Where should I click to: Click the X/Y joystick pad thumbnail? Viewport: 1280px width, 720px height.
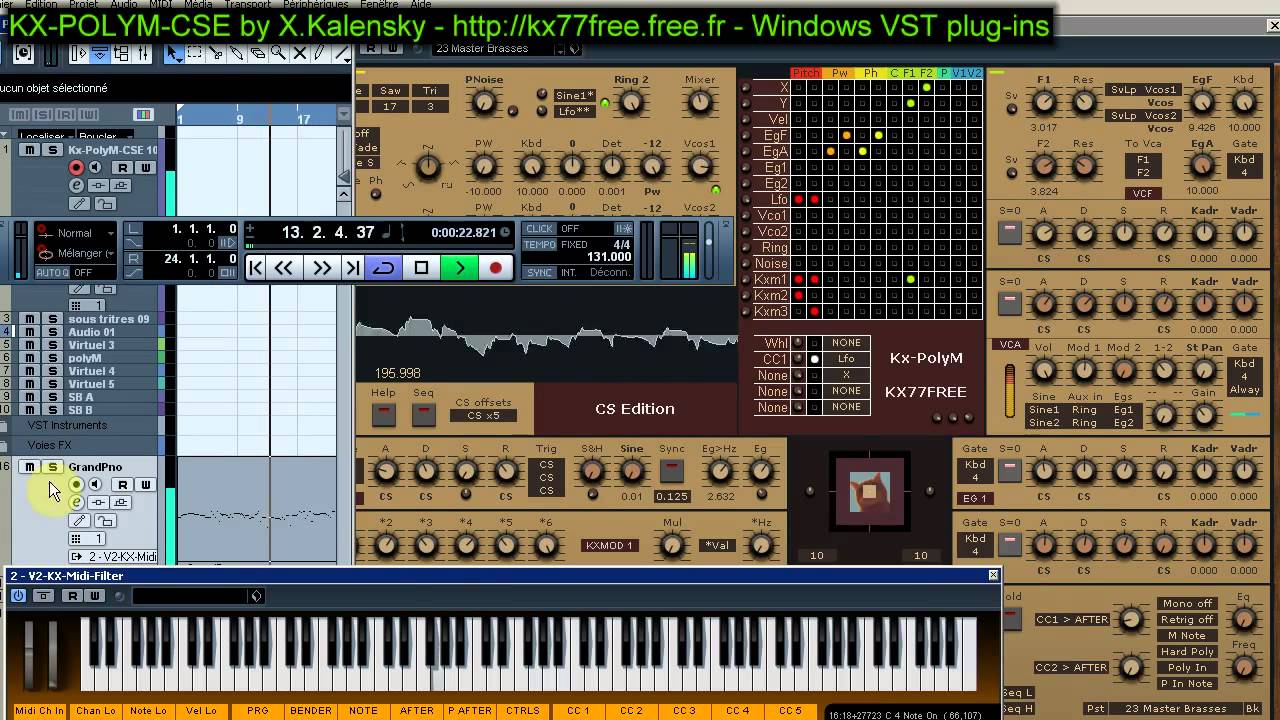tap(868, 491)
